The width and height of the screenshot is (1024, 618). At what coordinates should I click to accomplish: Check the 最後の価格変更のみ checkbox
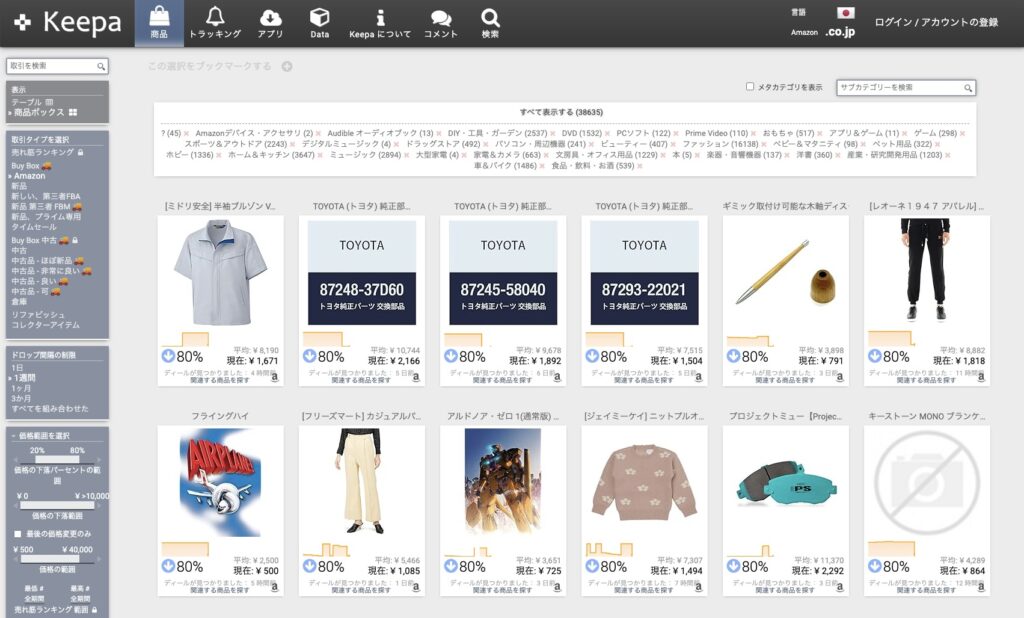17,533
